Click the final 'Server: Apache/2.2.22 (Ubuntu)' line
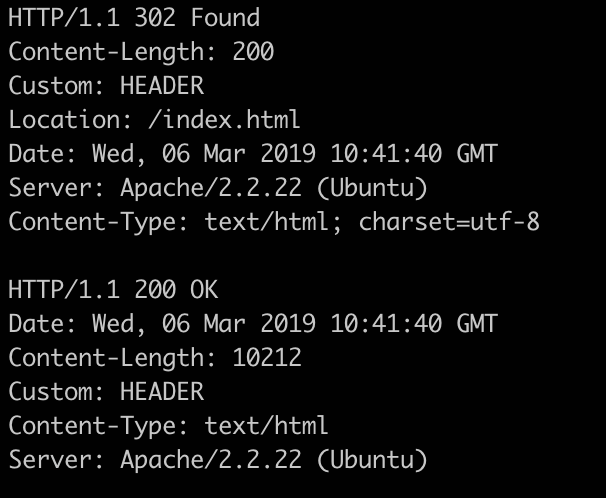 [x=218, y=460]
